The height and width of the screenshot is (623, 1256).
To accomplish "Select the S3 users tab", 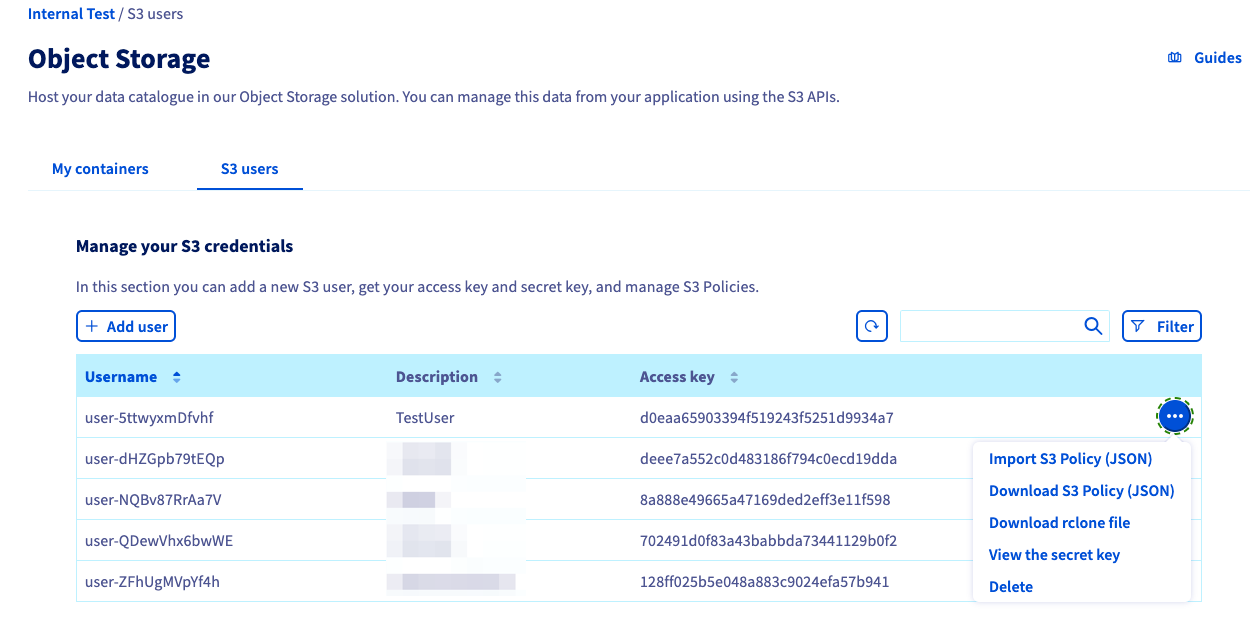I will point(249,169).
